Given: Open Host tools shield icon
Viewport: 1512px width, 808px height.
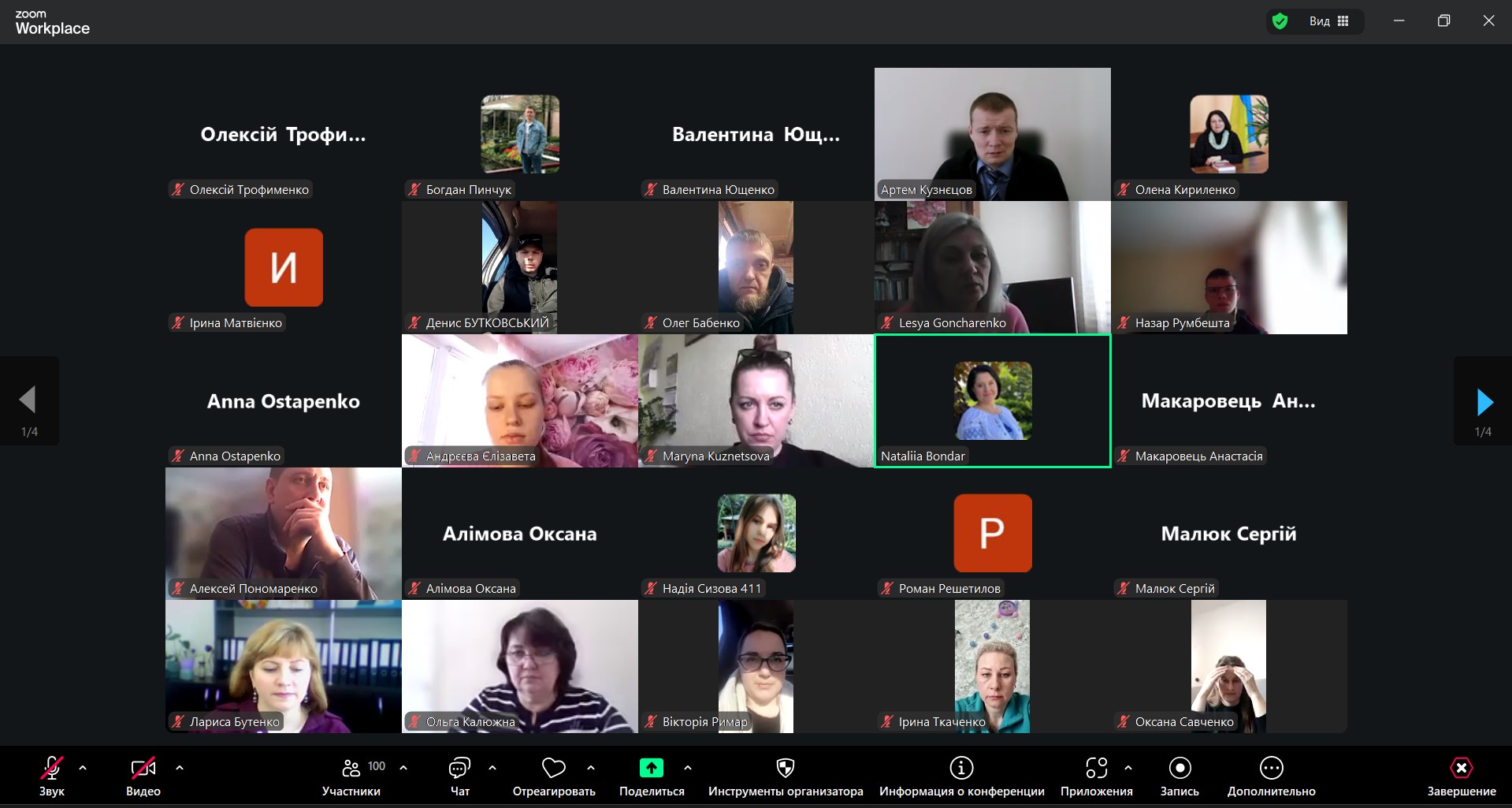Looking at the screenshot, I should tap(786, 768).
